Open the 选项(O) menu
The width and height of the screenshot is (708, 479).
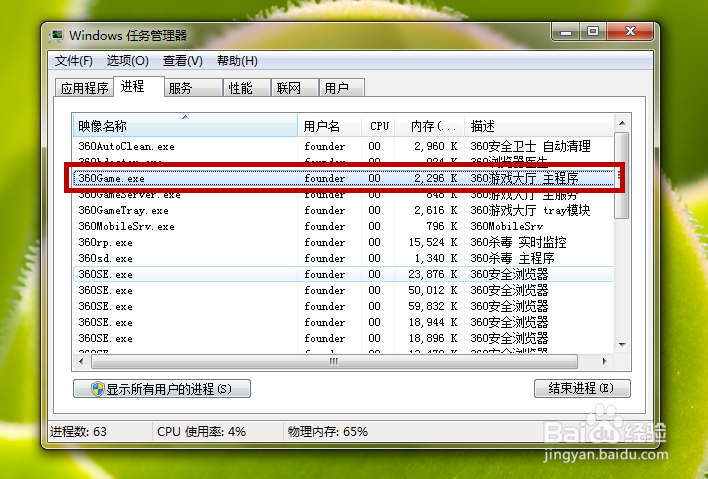pos(128,60)
